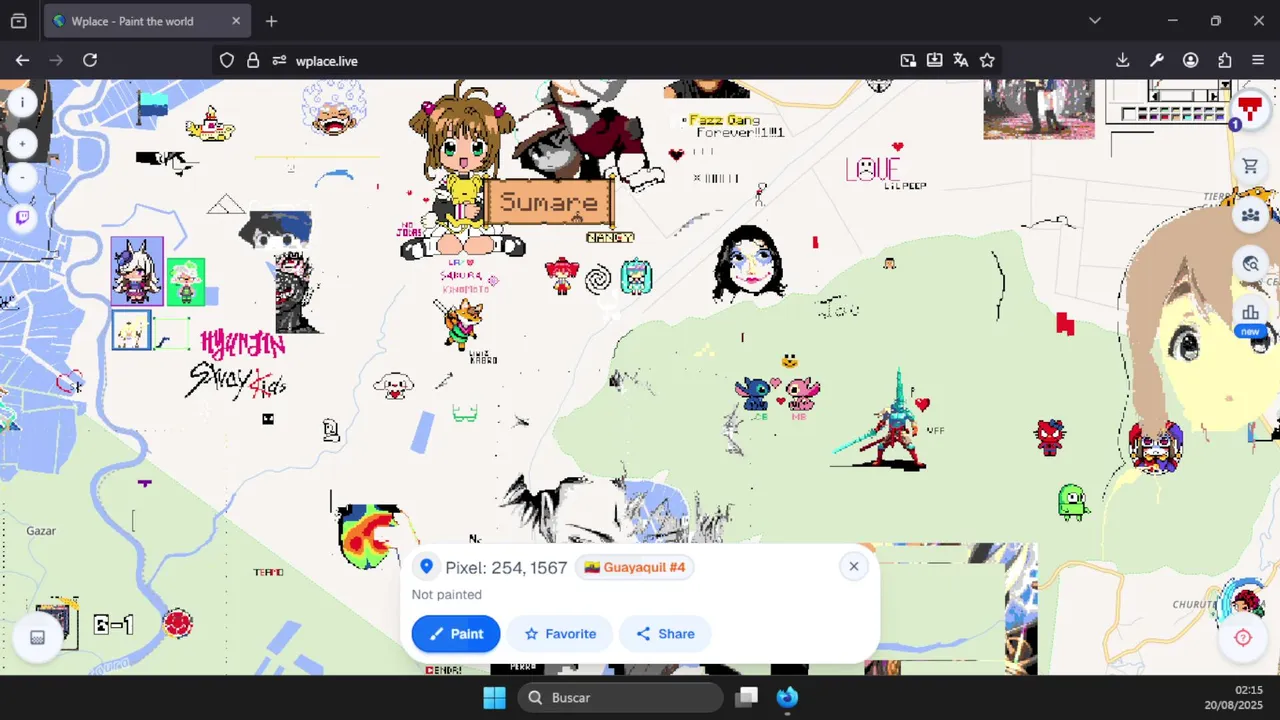
Task: Select the Wplace - Paint the world tab
Action: click(x=147, y=21)
